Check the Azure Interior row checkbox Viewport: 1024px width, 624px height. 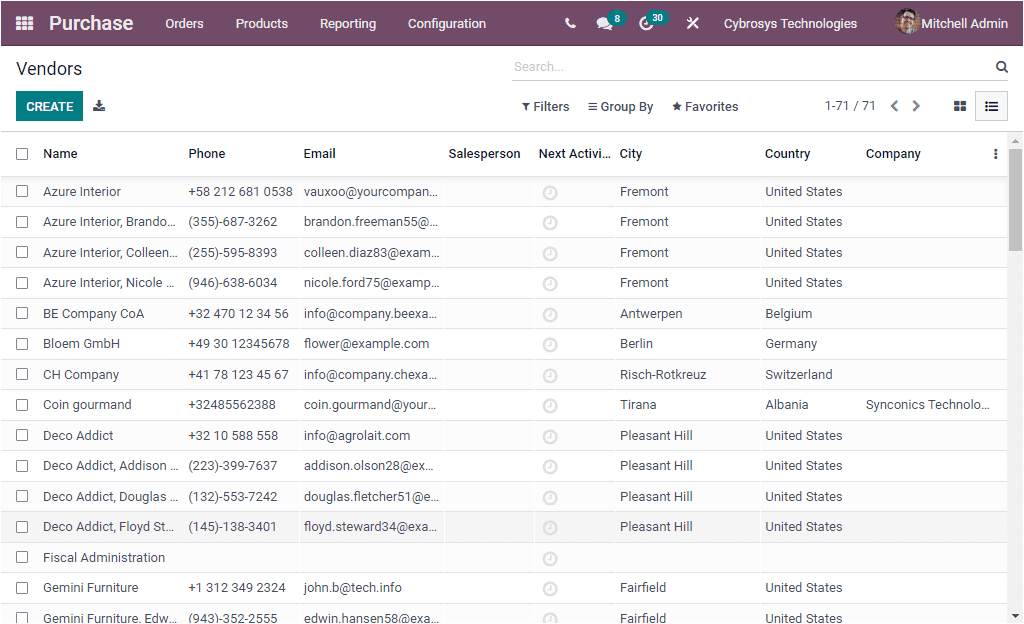[x=22, y=191]
